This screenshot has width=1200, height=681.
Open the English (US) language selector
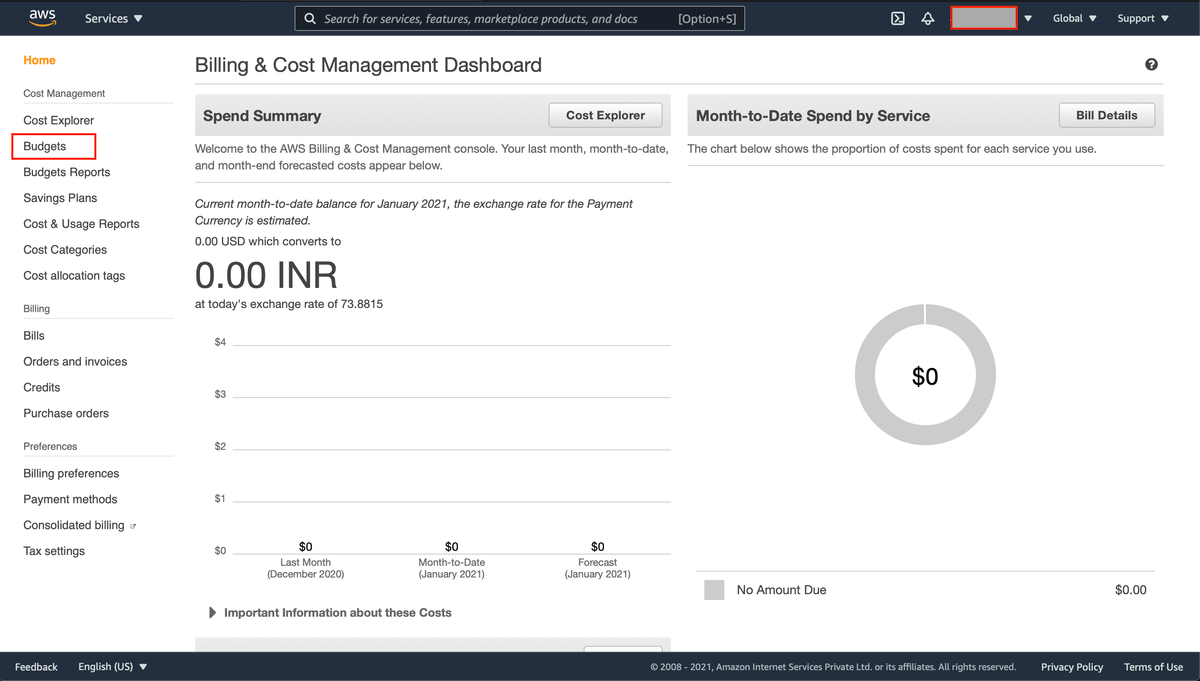[113, 667]
